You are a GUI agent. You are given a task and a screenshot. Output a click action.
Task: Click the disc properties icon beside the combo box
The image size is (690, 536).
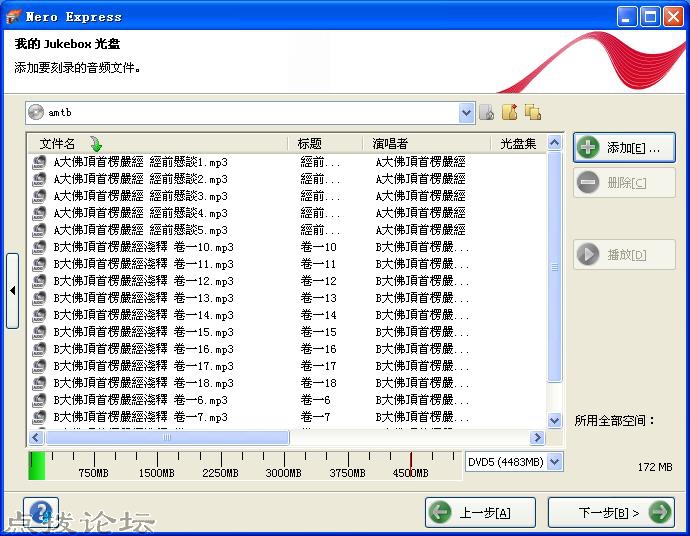(x=487, y=113)
